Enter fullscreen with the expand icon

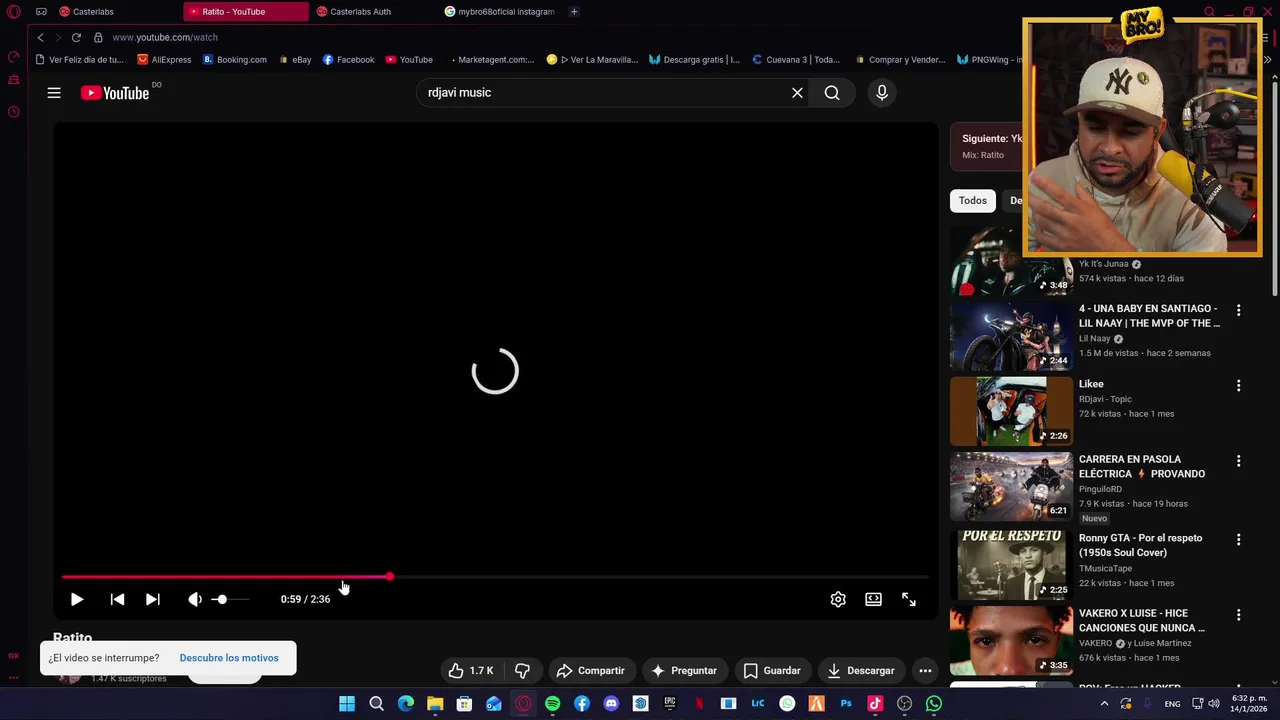908,599
